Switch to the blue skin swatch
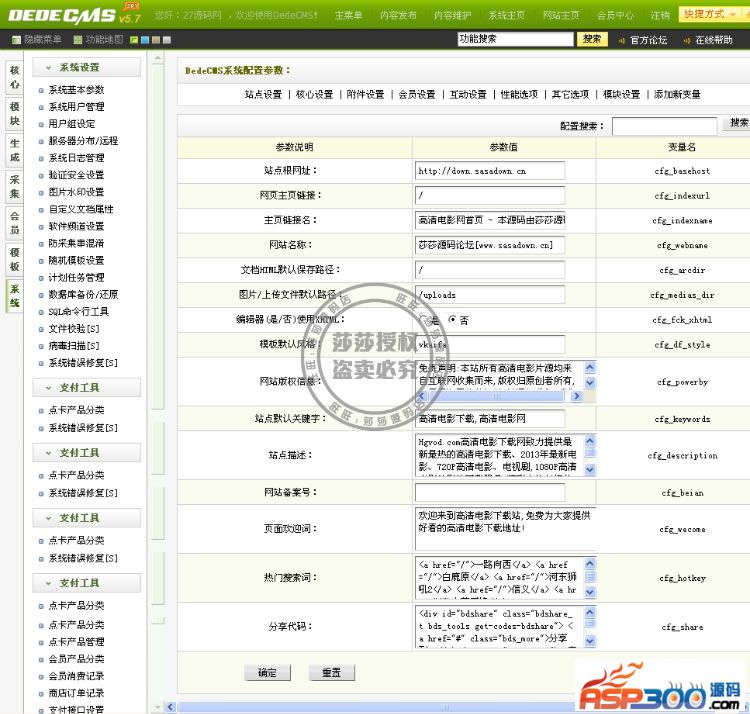Image resolution: width=750 pixels, height=714 pixels. tap(145, 40)
